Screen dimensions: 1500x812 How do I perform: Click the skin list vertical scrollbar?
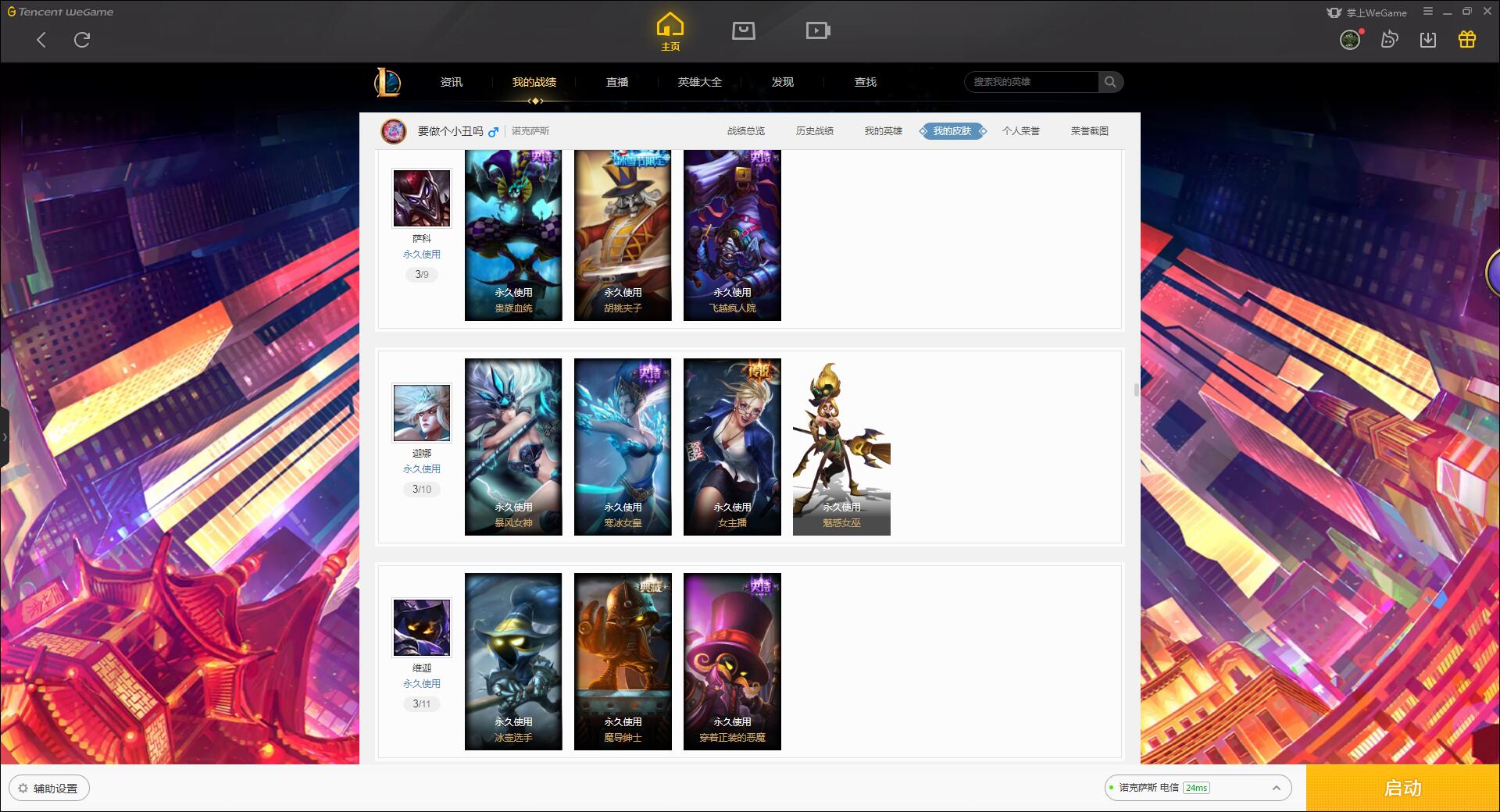click(1136, 390)
